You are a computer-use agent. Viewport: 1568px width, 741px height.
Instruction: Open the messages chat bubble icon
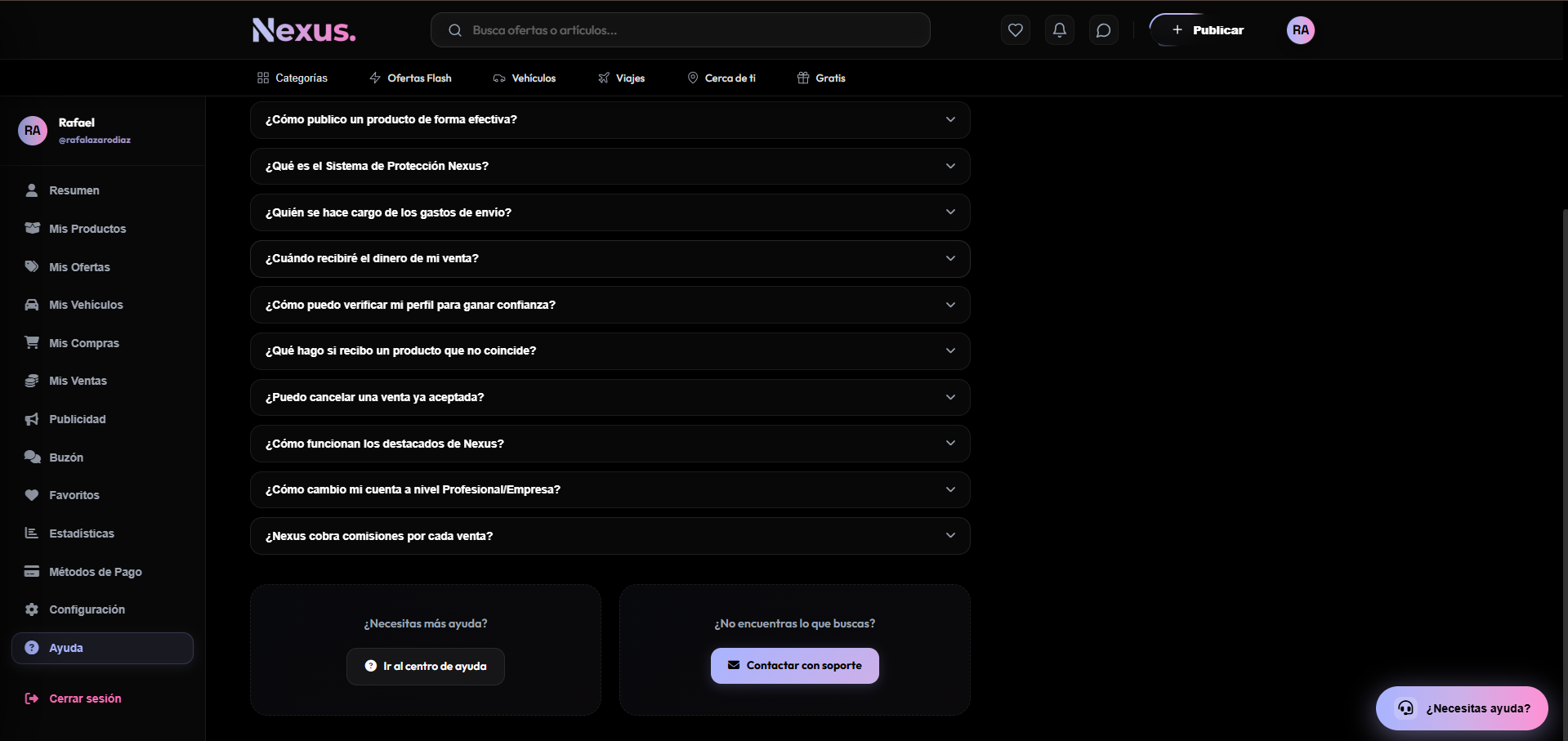tap(1103, 30)
